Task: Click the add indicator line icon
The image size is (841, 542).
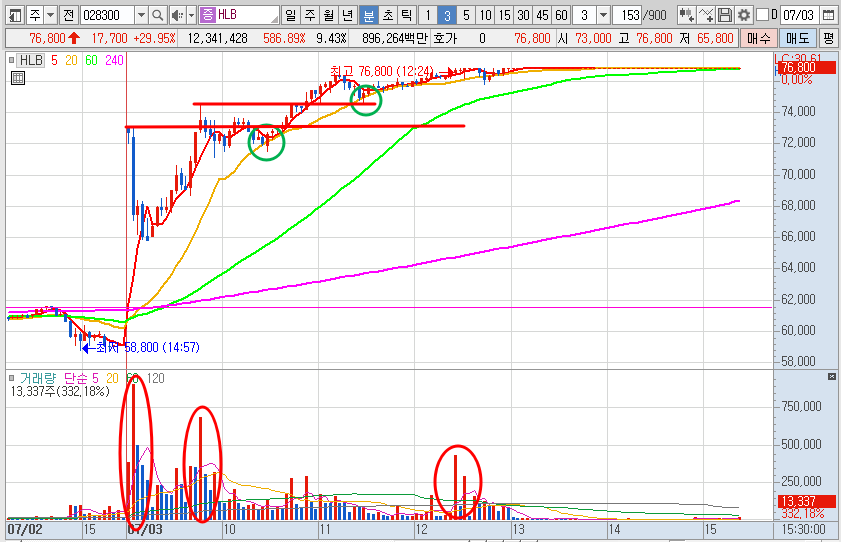Action: point(706,15)
